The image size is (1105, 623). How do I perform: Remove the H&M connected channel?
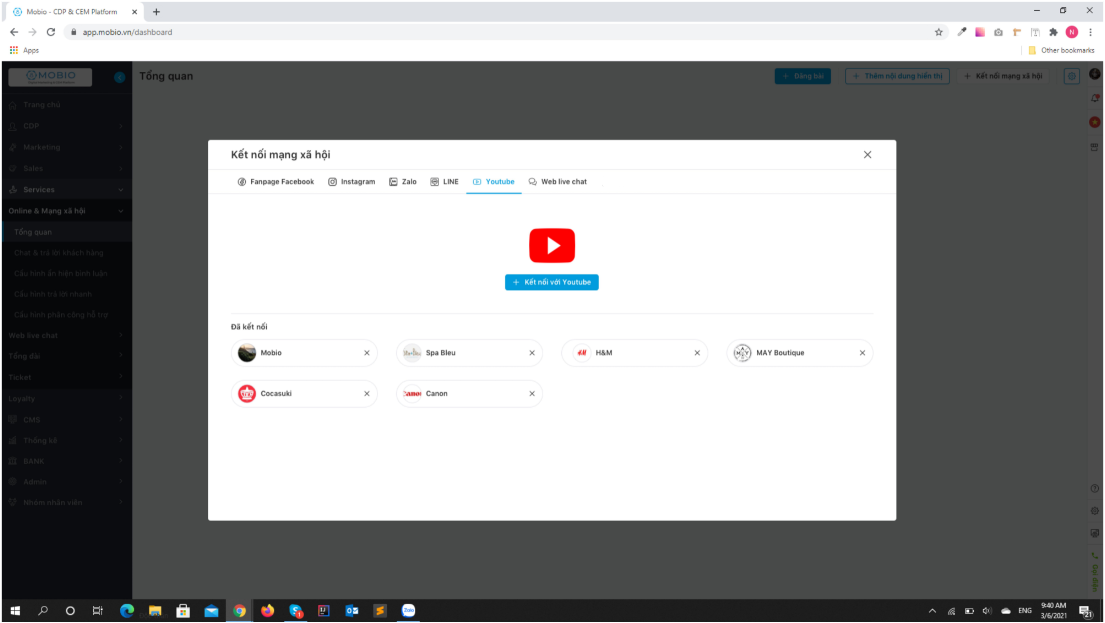click(x=697, y=353)
